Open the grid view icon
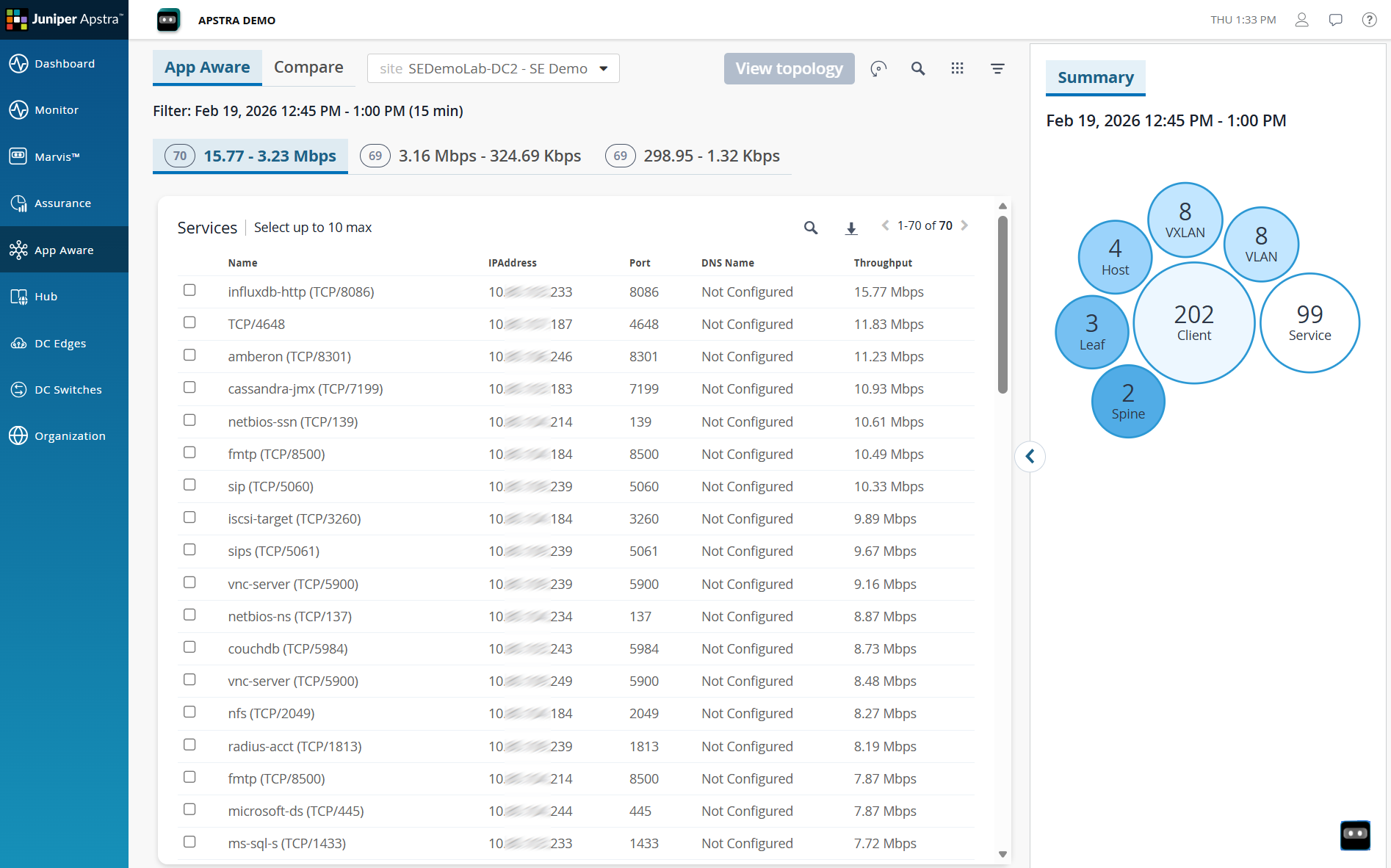 coord(957,68)
